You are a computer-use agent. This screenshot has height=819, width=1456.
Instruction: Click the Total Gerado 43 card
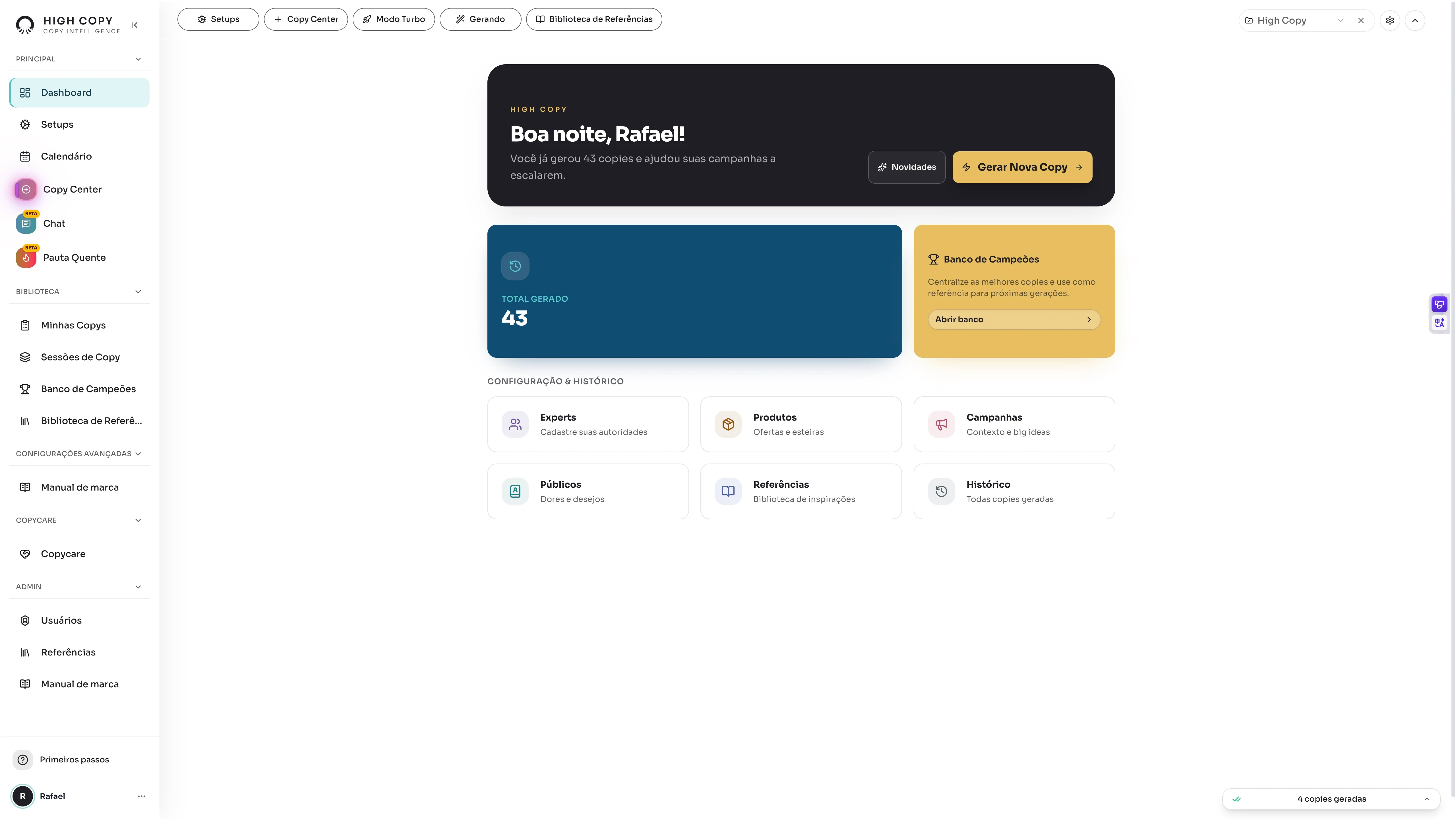[695, 292]
